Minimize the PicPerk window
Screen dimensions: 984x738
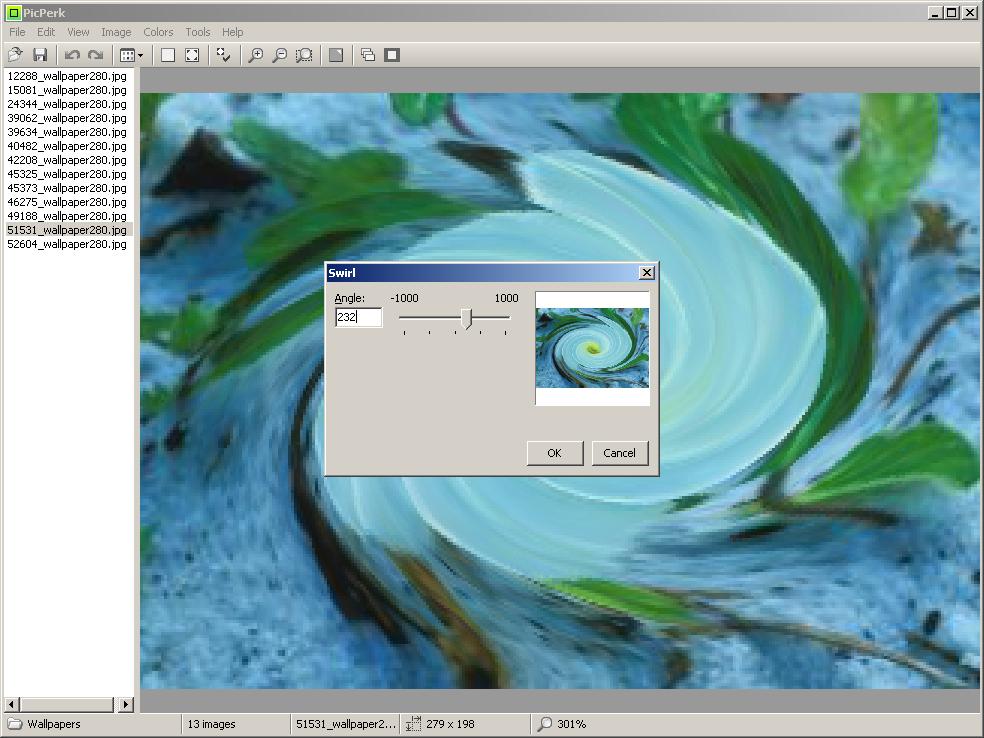[935, 13]
